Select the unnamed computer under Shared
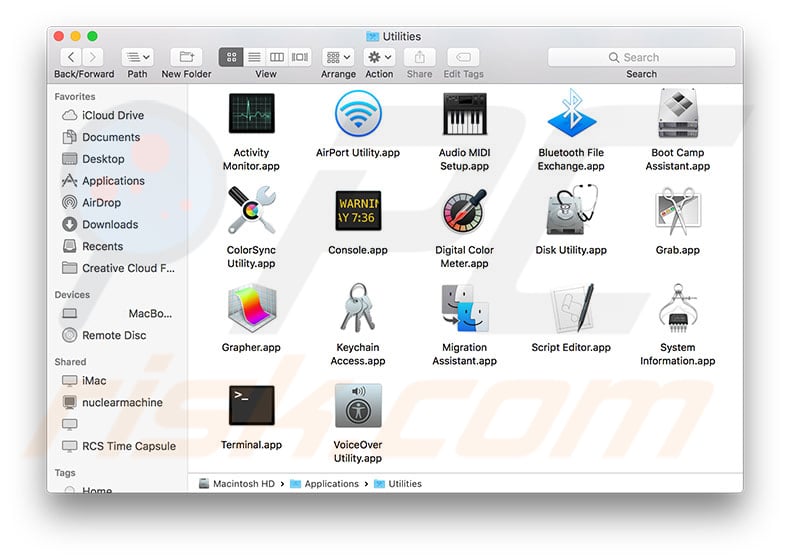This screenshot has height=560, width=790. click(x=117, y=424)
